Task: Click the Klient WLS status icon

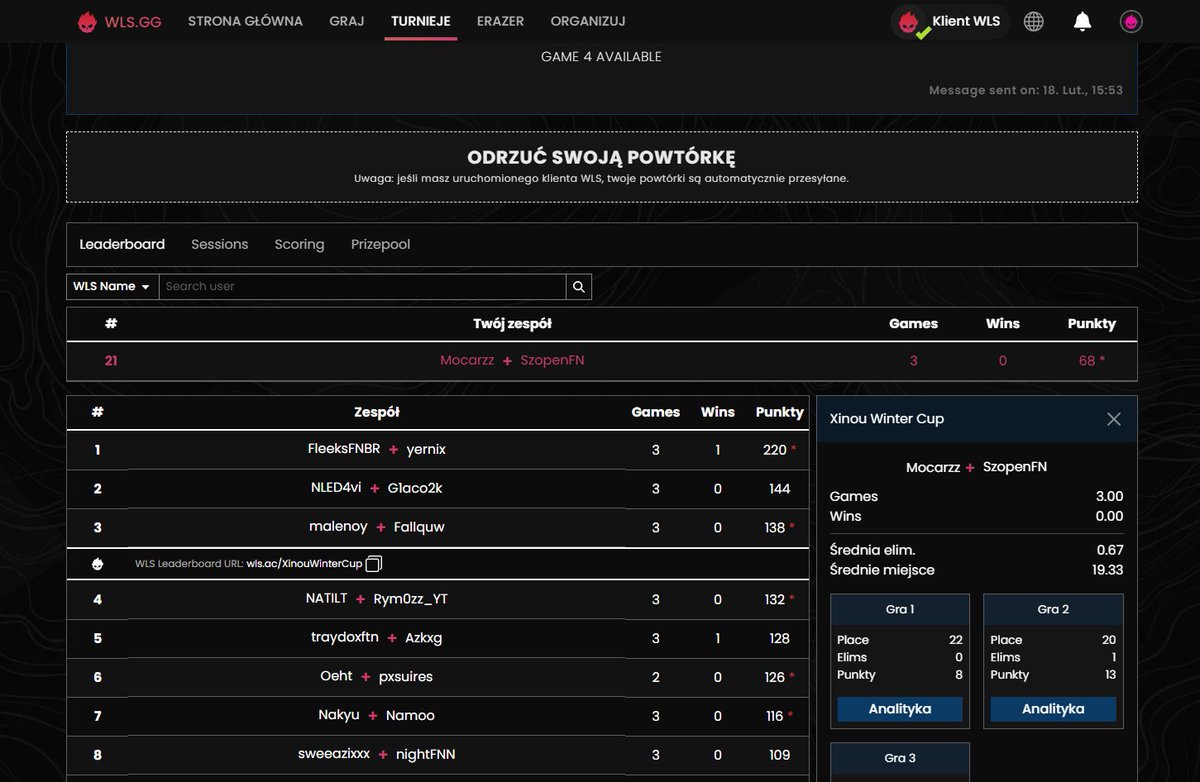Action: (909, 22)
